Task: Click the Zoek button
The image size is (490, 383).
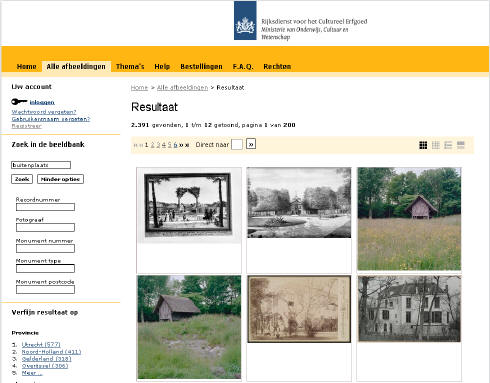Action: [x=22, y=179]
